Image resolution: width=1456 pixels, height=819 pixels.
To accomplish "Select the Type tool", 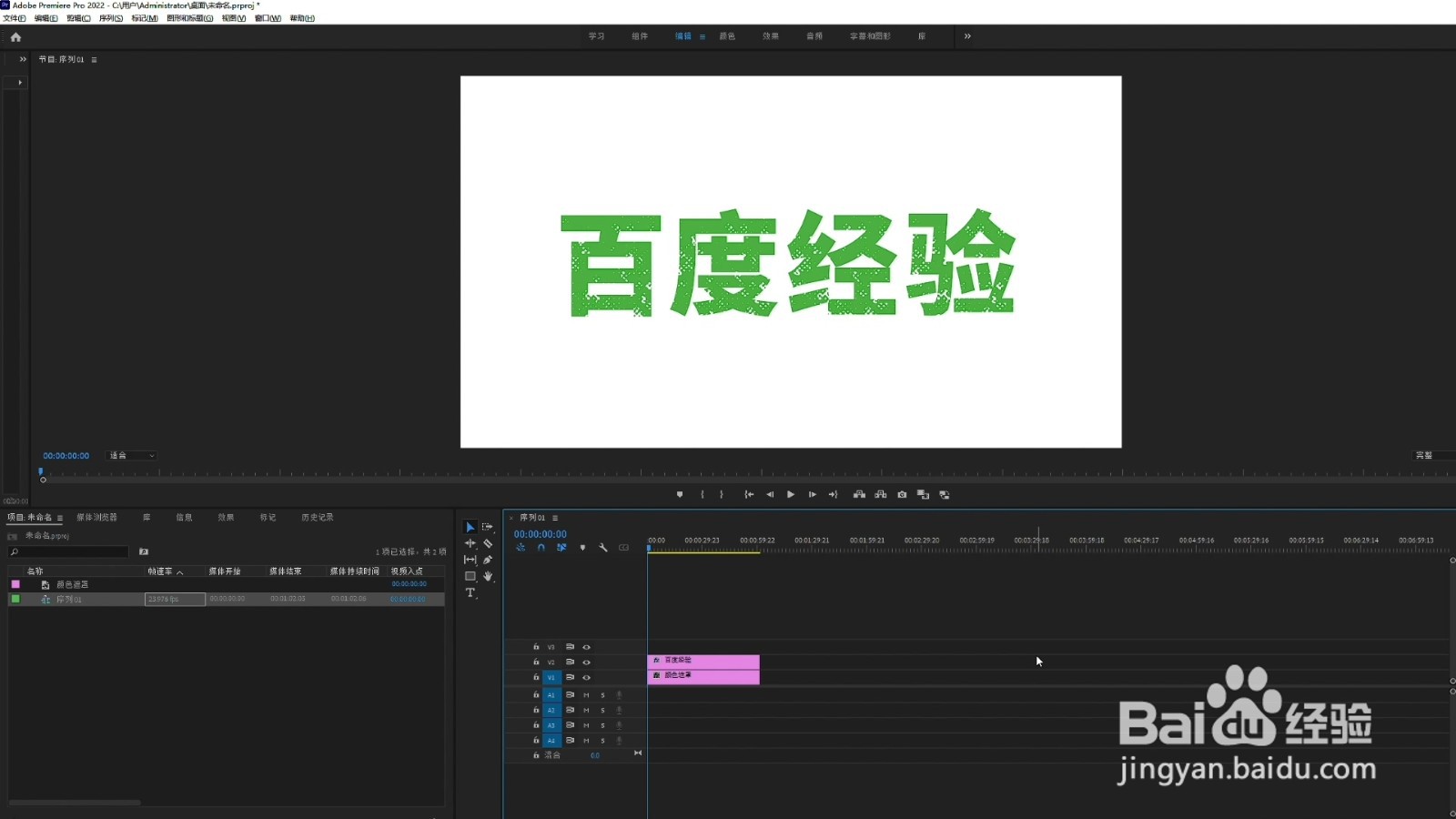I will [470, 592].
